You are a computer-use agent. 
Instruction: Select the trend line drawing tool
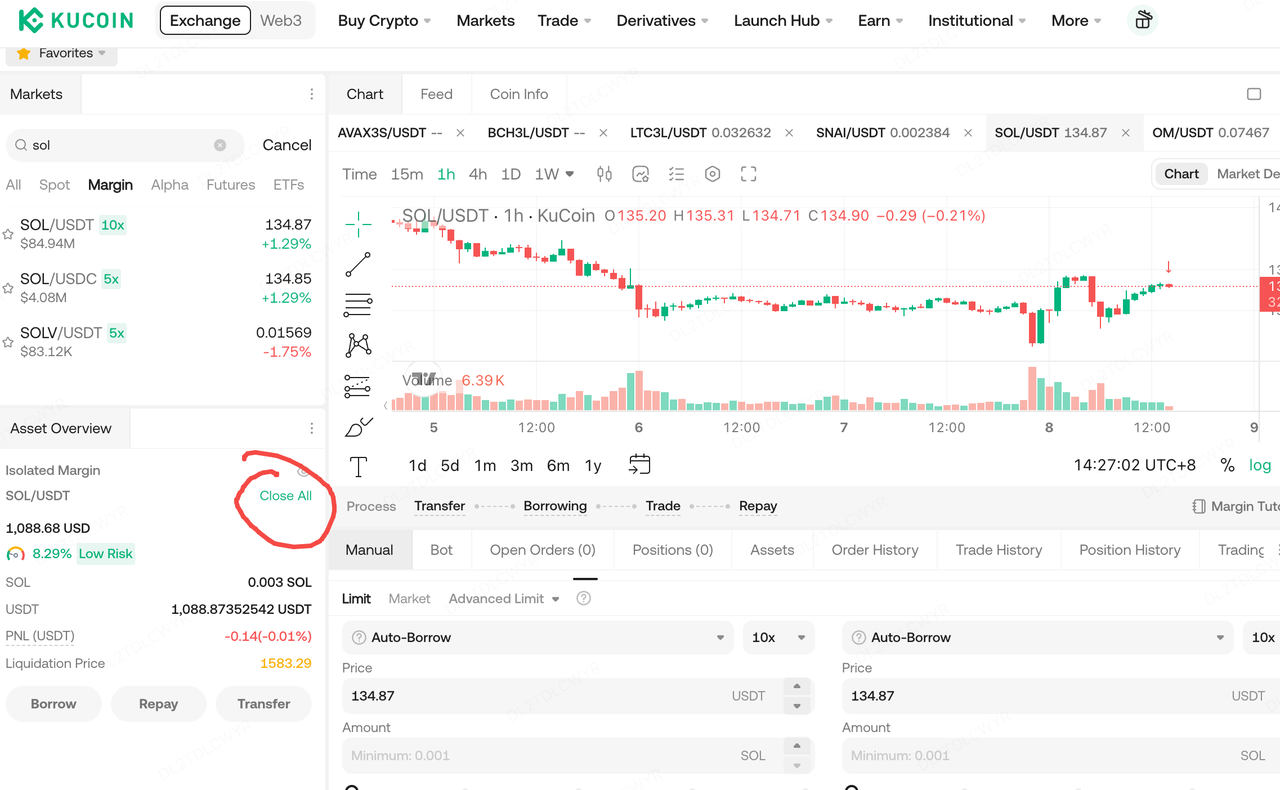(358, 264)
